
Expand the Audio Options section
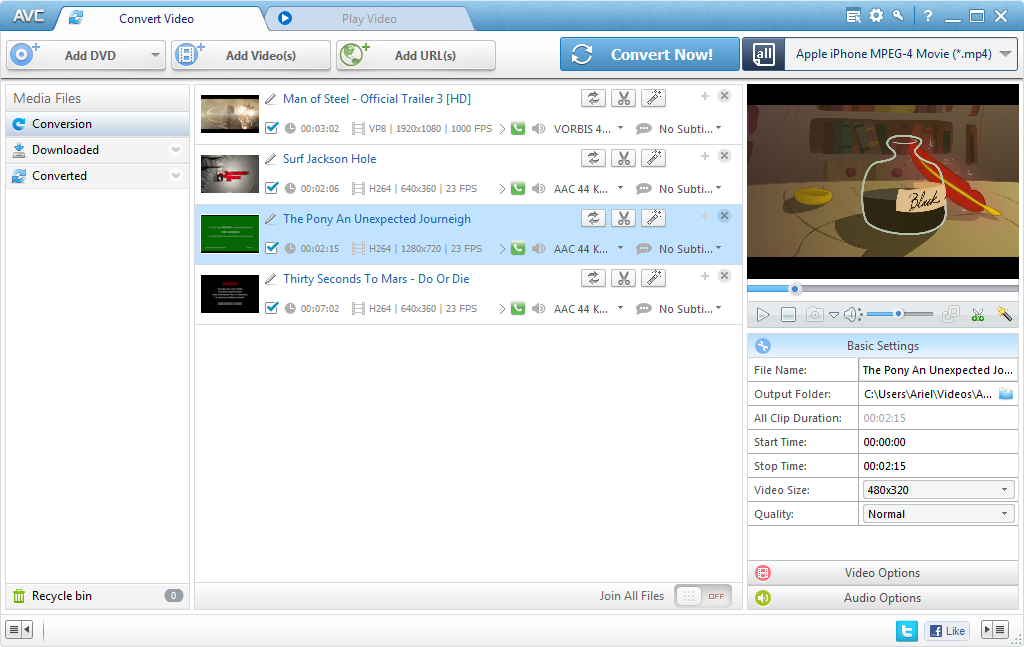tap(882, 598)
